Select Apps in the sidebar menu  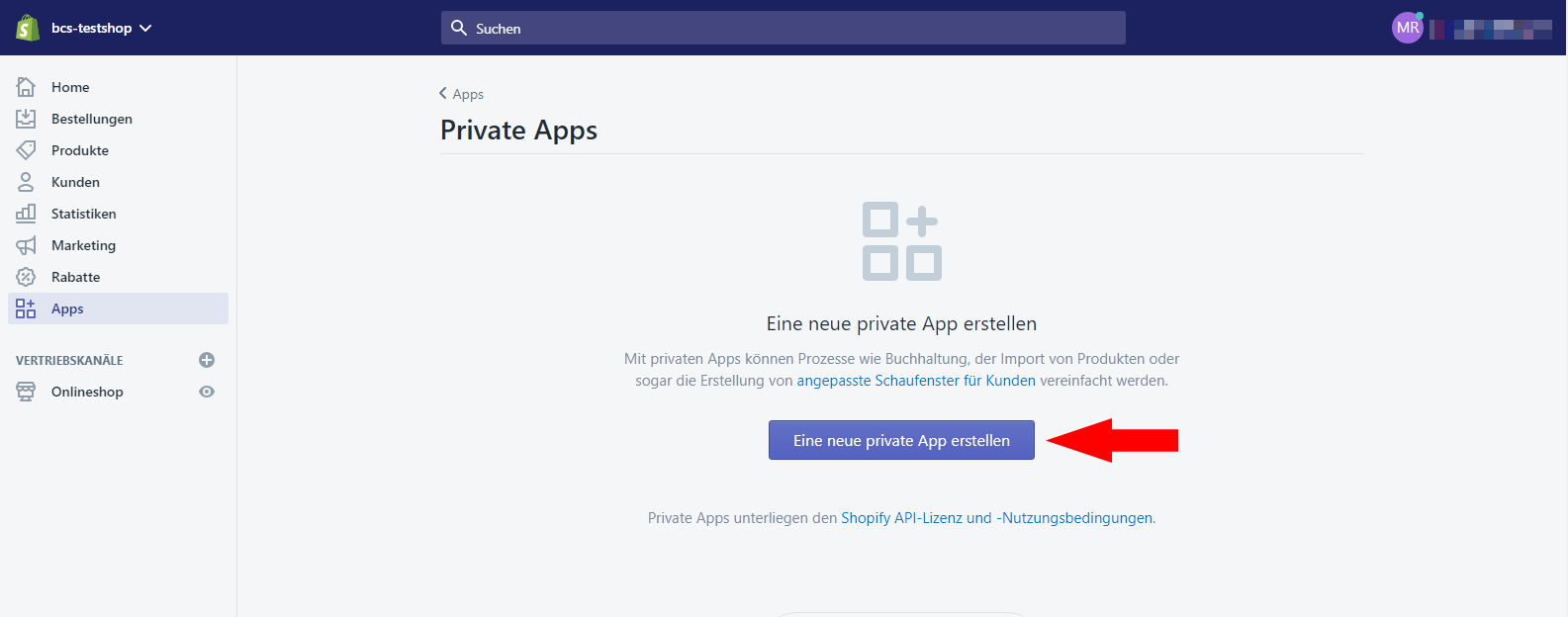(119, 308)
